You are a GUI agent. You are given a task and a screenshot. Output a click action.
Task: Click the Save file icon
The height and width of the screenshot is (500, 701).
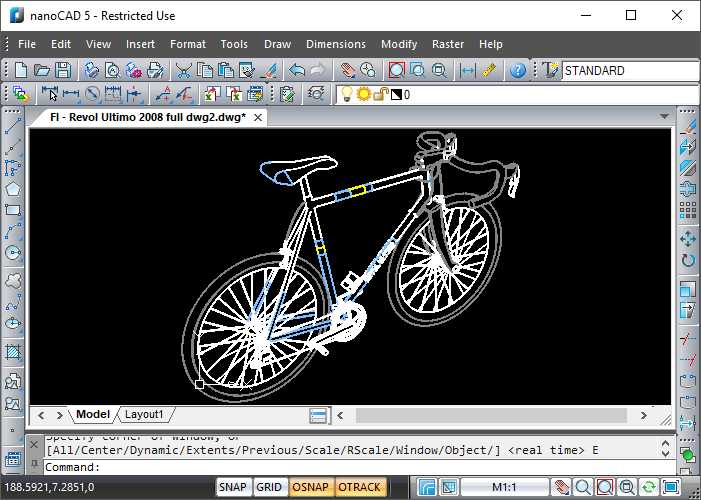click(63, 70)
